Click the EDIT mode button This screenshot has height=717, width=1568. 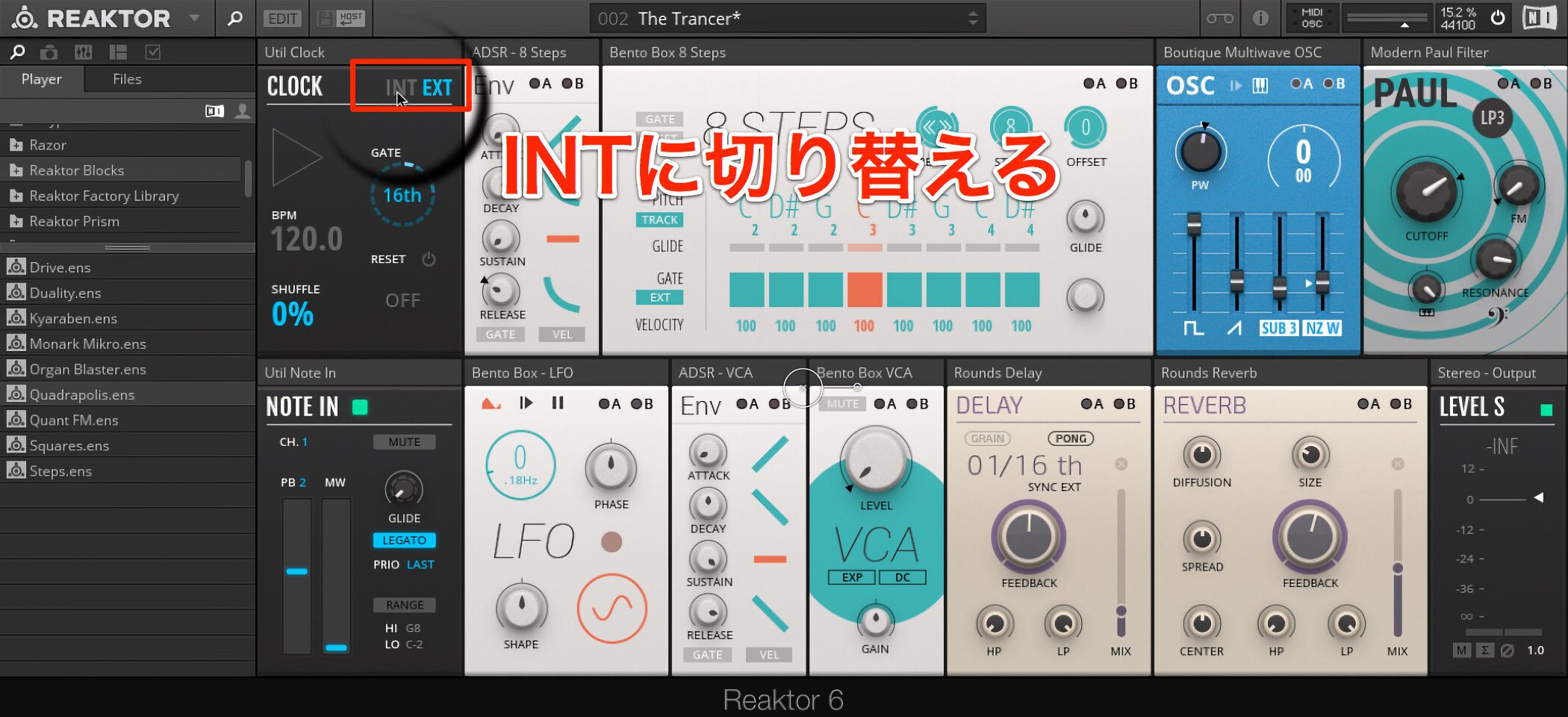point(282,19)
